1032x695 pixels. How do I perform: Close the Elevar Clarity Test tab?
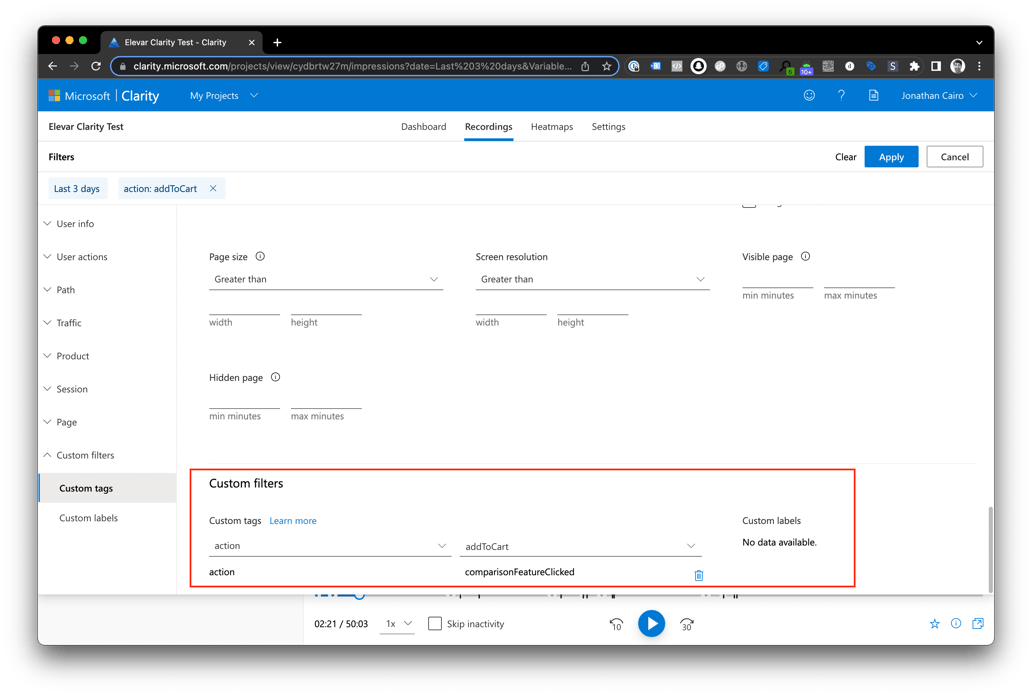tap(251, 42)
